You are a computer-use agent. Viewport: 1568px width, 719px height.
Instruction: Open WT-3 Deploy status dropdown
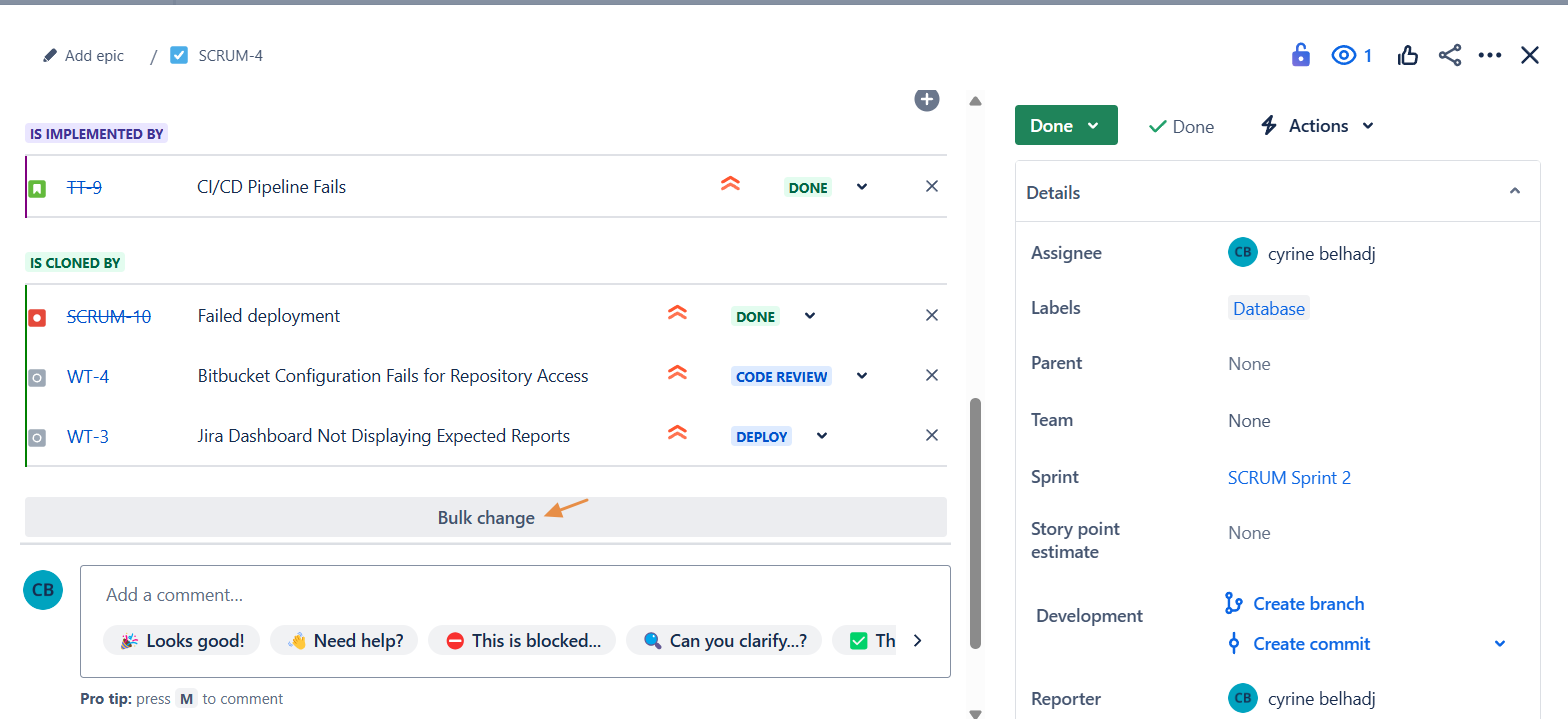pos(822,436)
